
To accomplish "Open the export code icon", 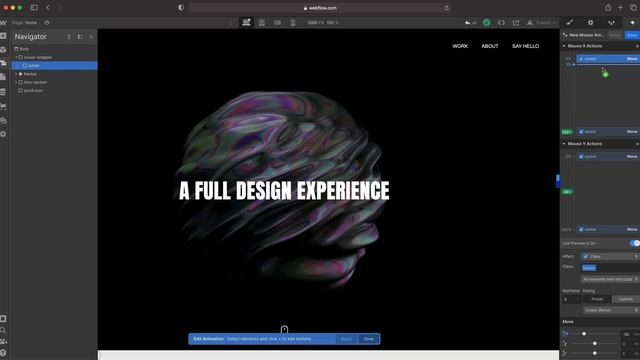I will tap(501, 22).
